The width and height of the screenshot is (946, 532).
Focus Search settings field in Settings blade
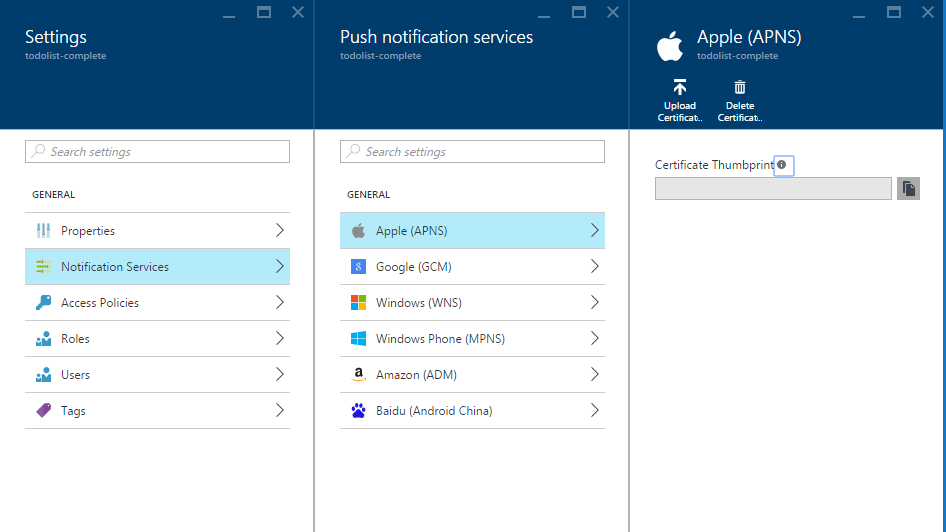[x=157, y=151]
